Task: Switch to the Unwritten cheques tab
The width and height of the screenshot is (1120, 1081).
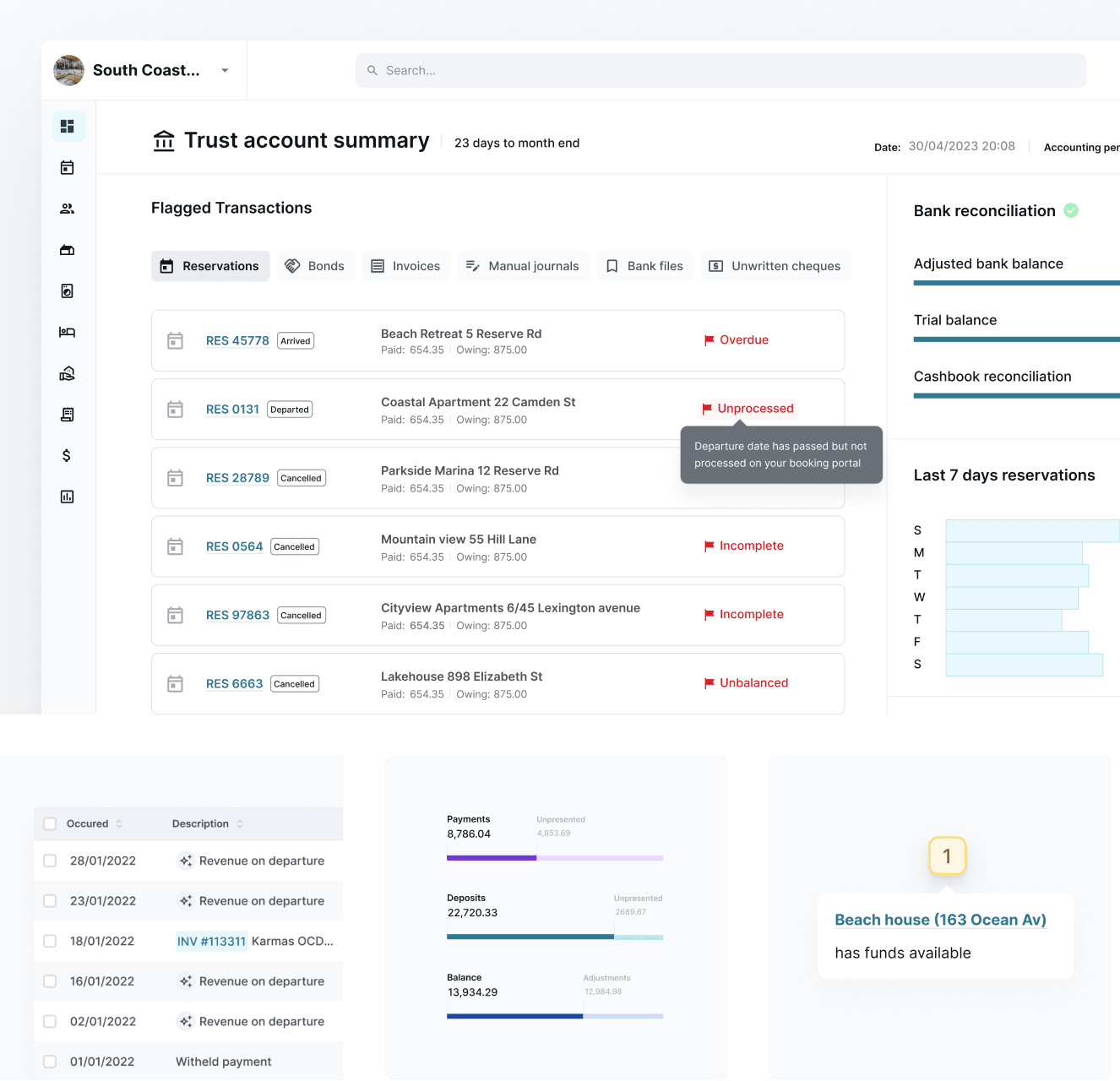Action: [x=775, y=266]
